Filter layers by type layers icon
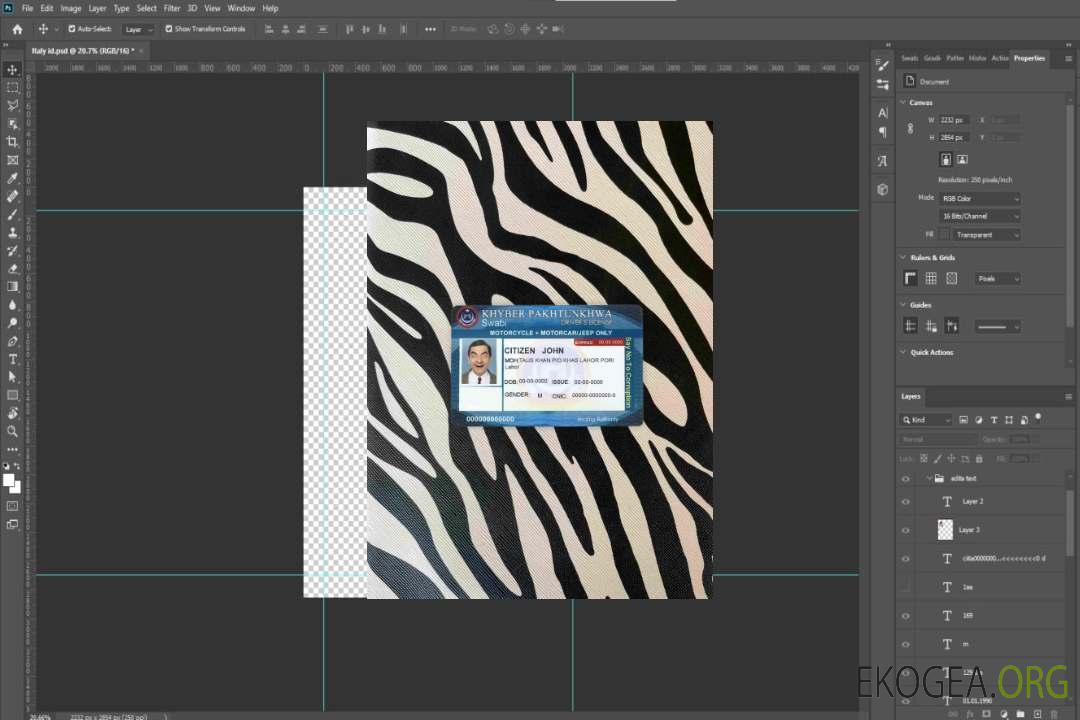The image size is (1080, 720). pos(993,420)
